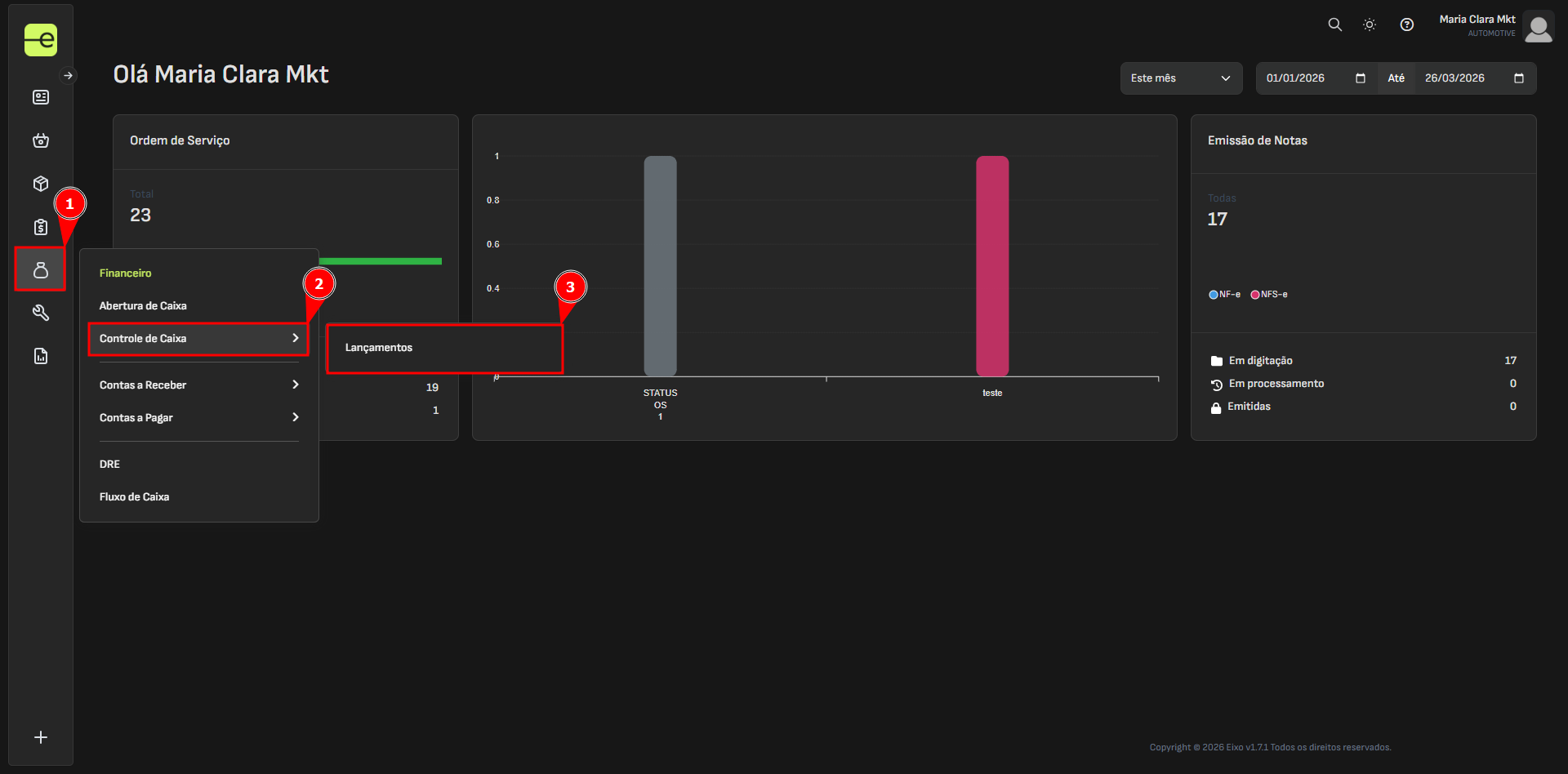Viewport: 1568px width, 774px height.
Task: Click the box package sidebar icon
Action: [x=41, y=184]
